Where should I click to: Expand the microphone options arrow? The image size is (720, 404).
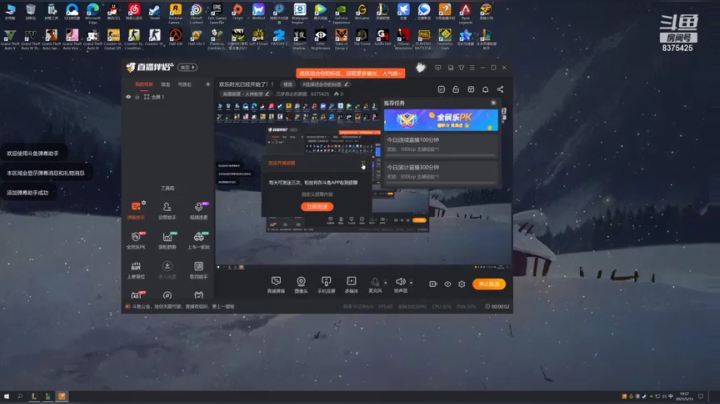point(385,283)
